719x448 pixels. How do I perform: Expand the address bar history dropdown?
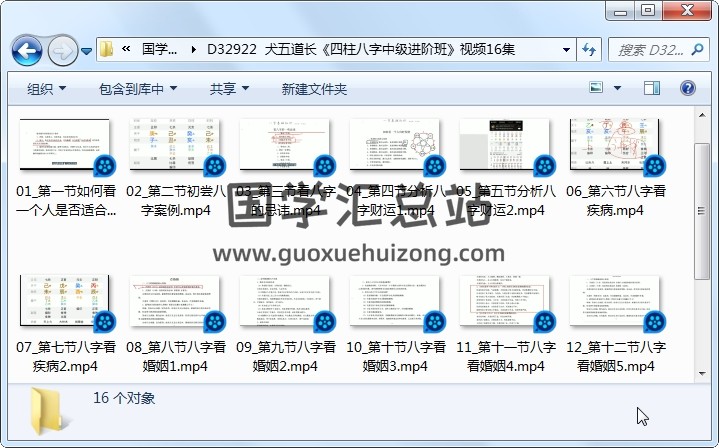coord(566,49)
